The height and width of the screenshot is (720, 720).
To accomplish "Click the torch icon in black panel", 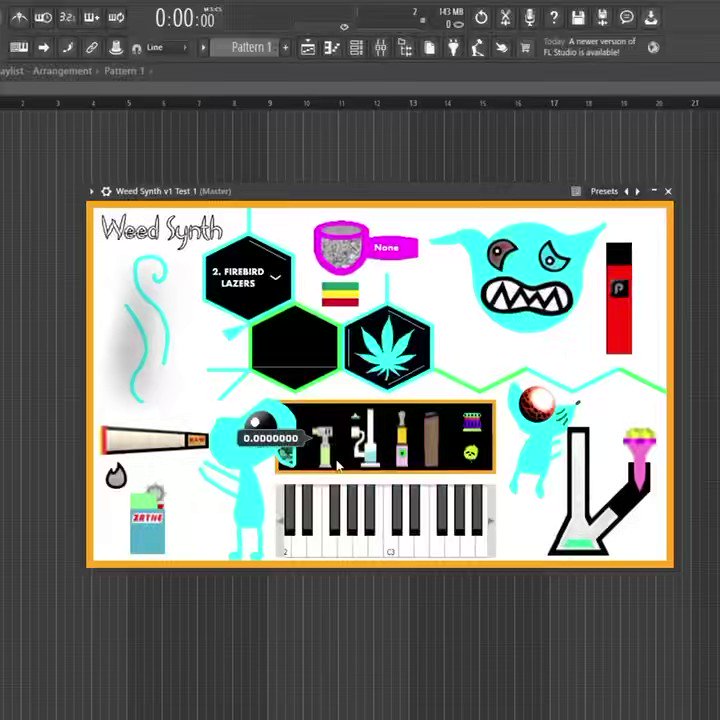I will pyautogui.click(x=323, y=445).
